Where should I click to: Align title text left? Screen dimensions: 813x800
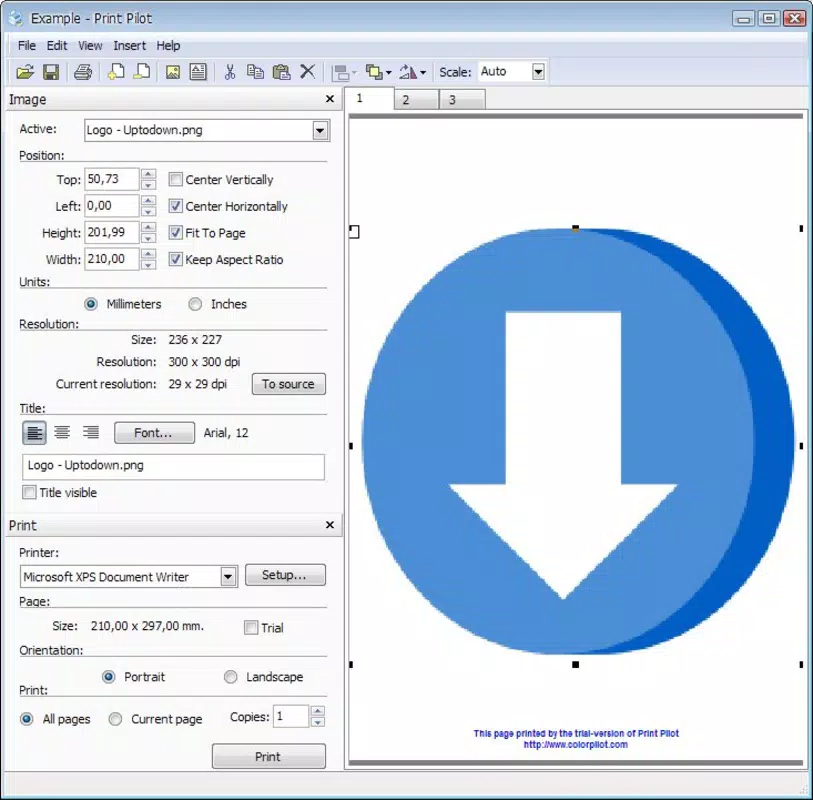point(34,432)
